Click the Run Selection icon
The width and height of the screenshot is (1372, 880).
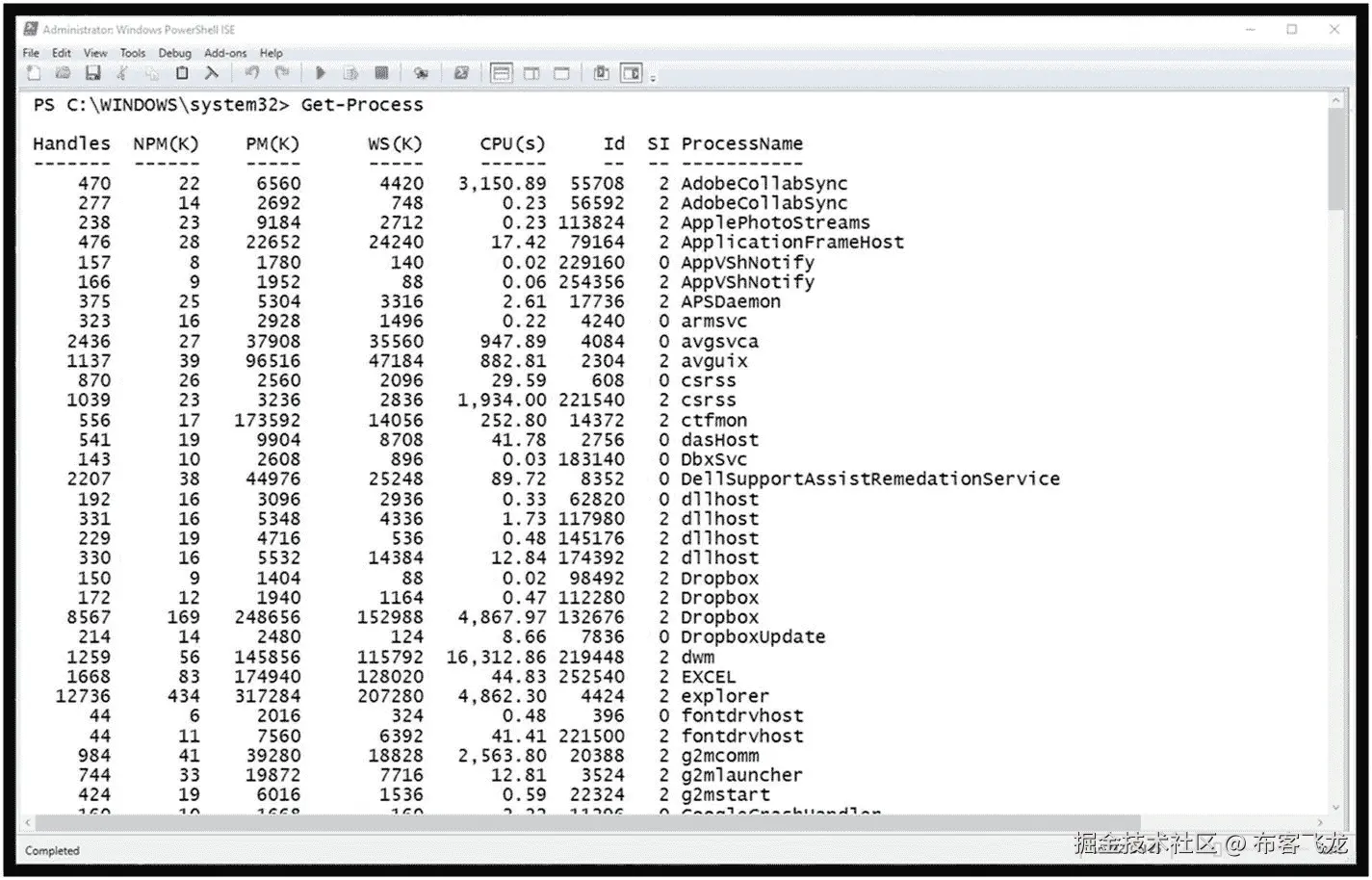click(351, 73)
